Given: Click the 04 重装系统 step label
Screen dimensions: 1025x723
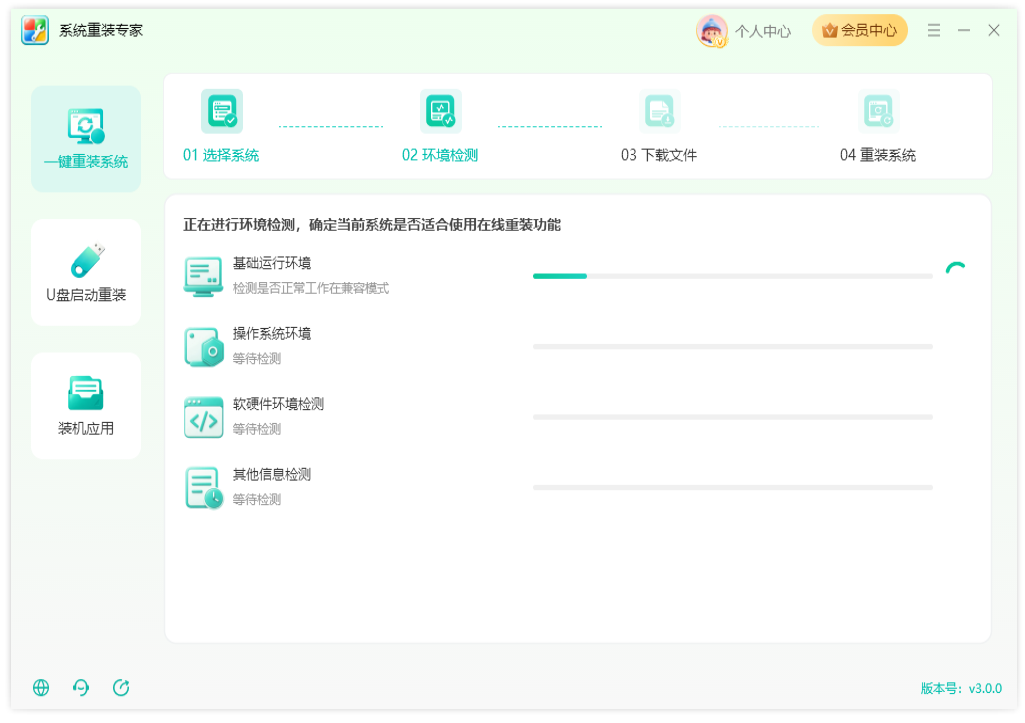Looking at the screenshot, I should 878,155.
